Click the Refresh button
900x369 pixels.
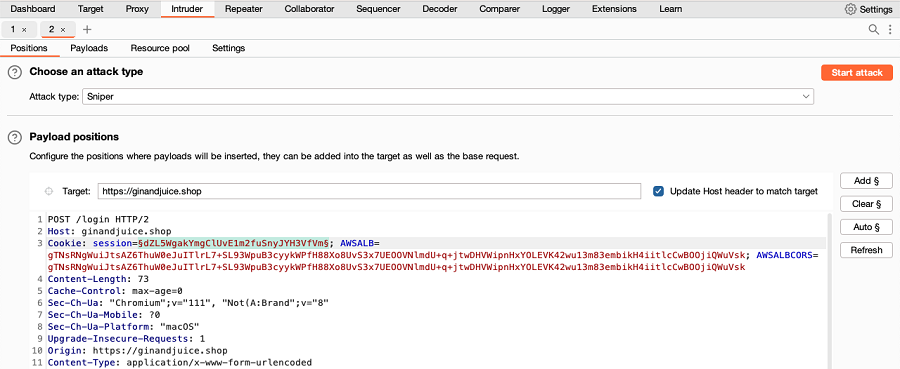tap(866, 250)
